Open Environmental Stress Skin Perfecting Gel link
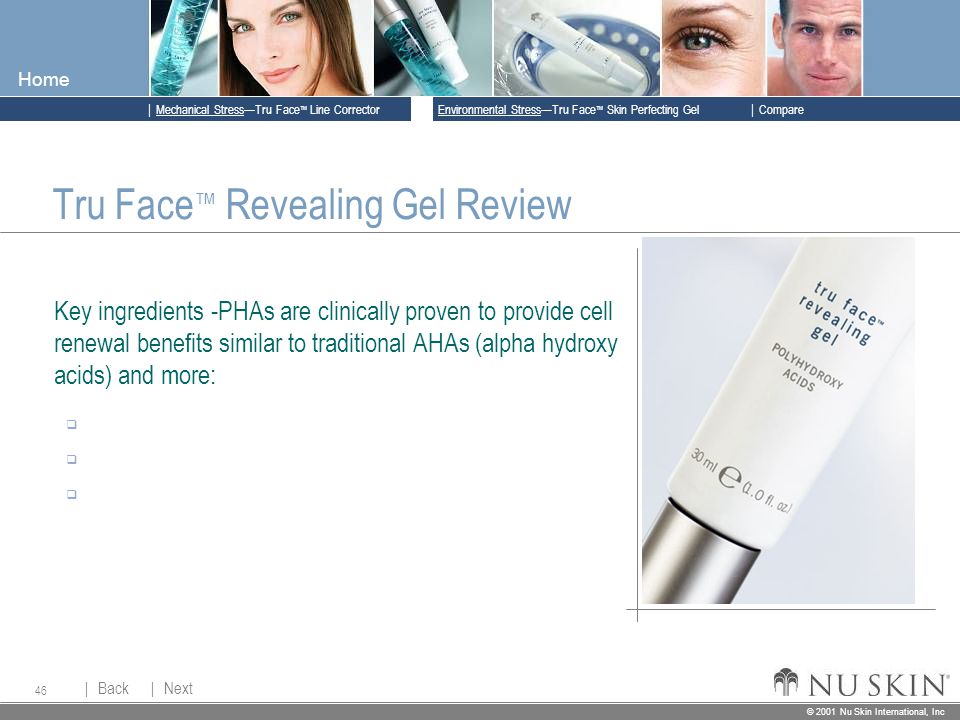Image resolution: width=960 pixels, height=720 pixels. tap(568, 110)
